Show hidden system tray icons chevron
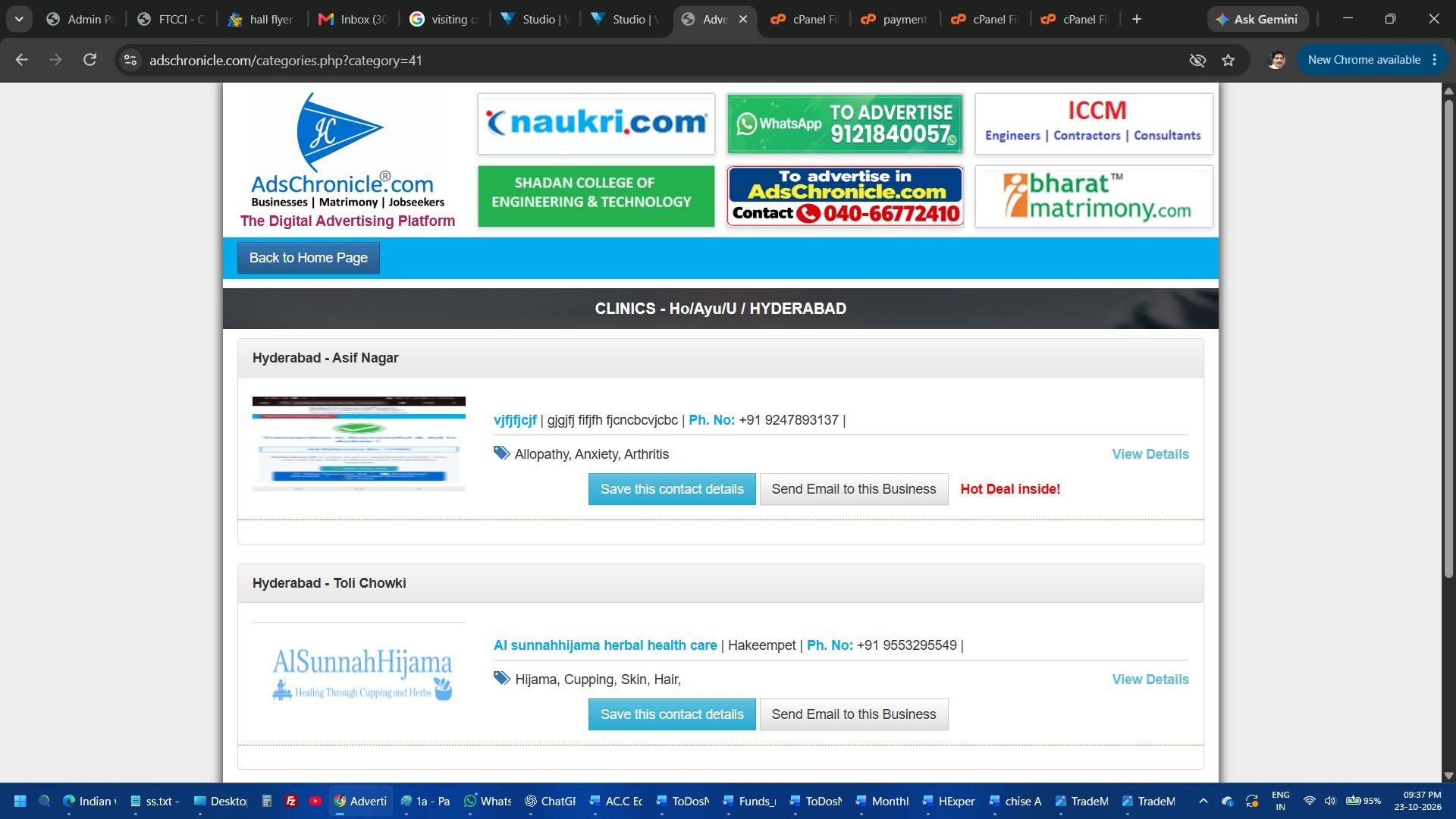 coord(1203,801)
